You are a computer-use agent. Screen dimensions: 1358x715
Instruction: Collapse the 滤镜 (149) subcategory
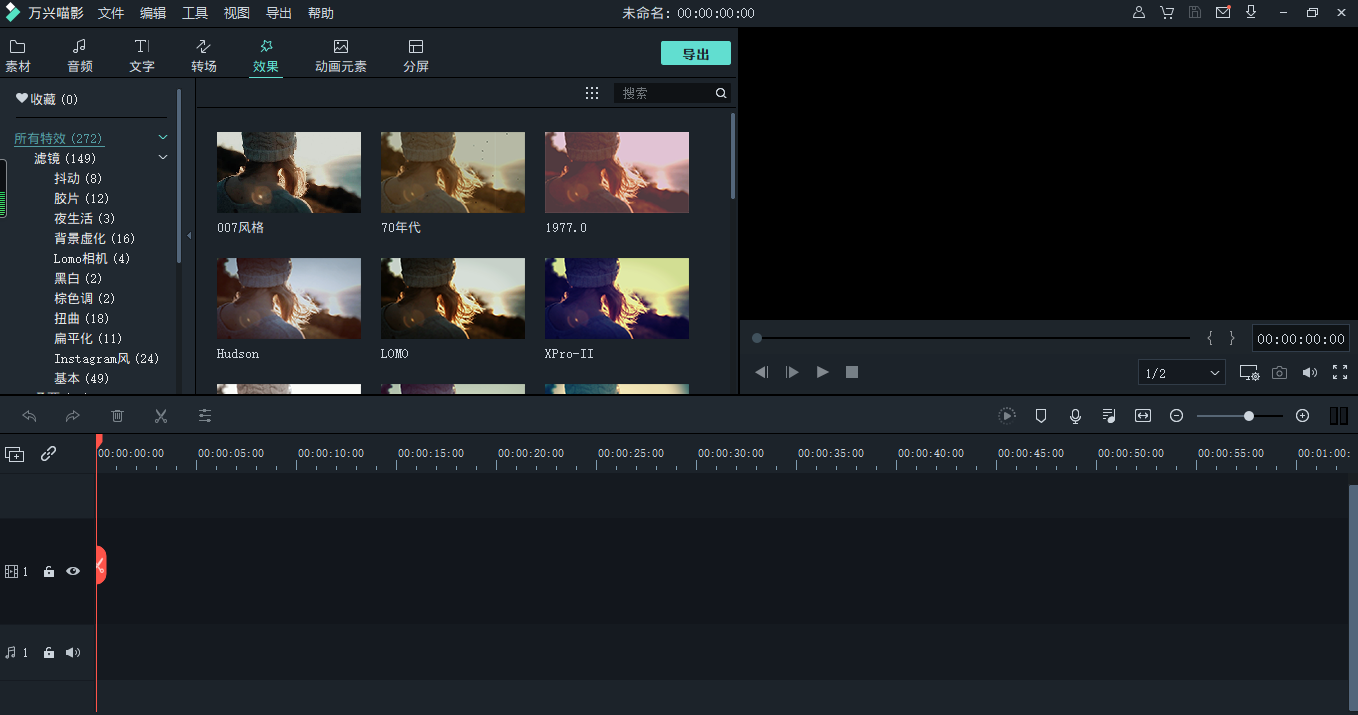click(x=163, y=158)
